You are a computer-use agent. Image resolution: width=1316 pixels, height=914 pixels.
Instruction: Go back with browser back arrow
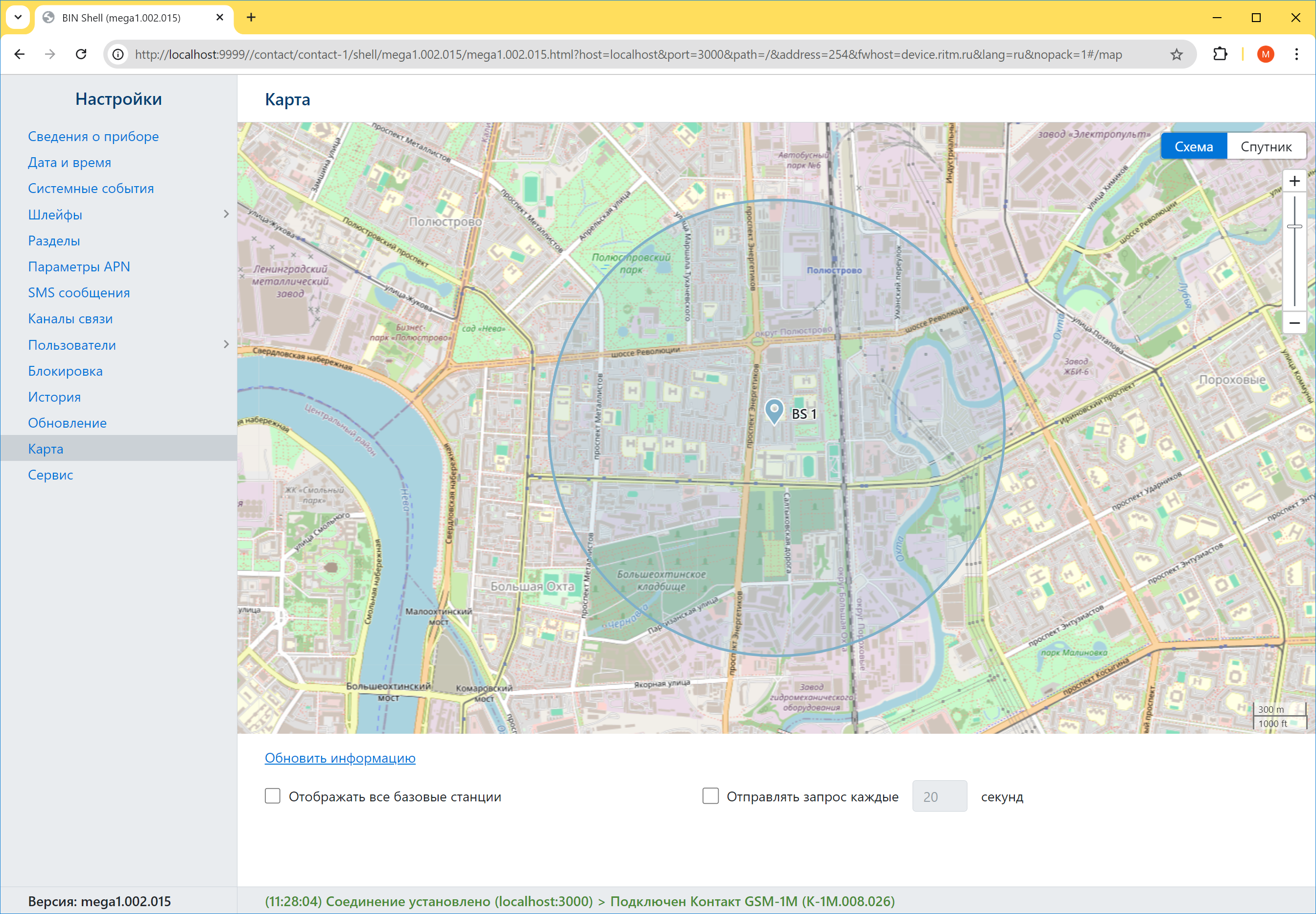[20, 54]
